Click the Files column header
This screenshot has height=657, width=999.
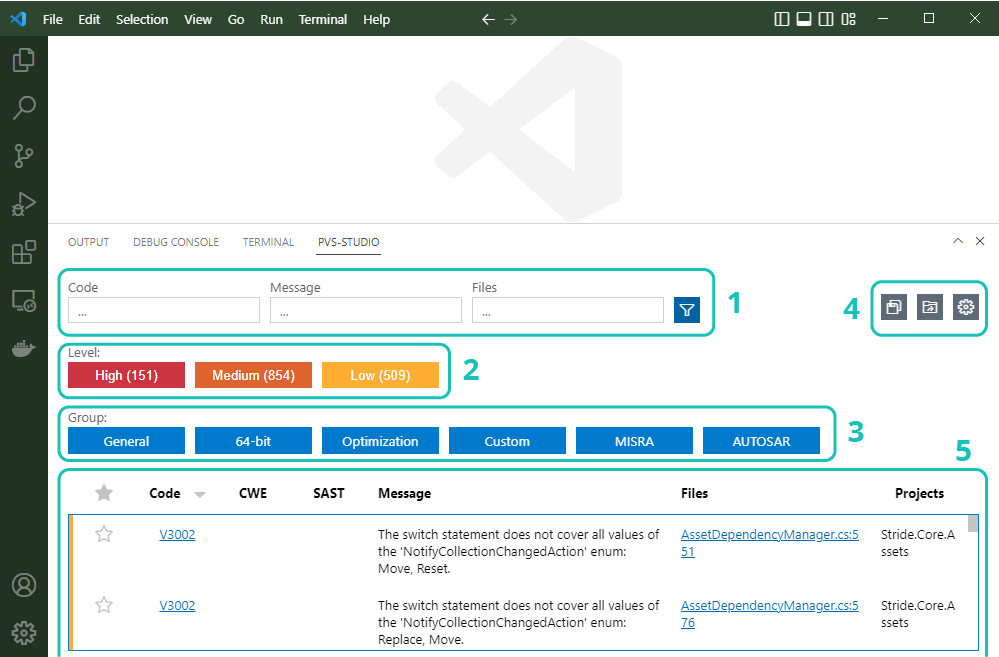tap(694, 493)
